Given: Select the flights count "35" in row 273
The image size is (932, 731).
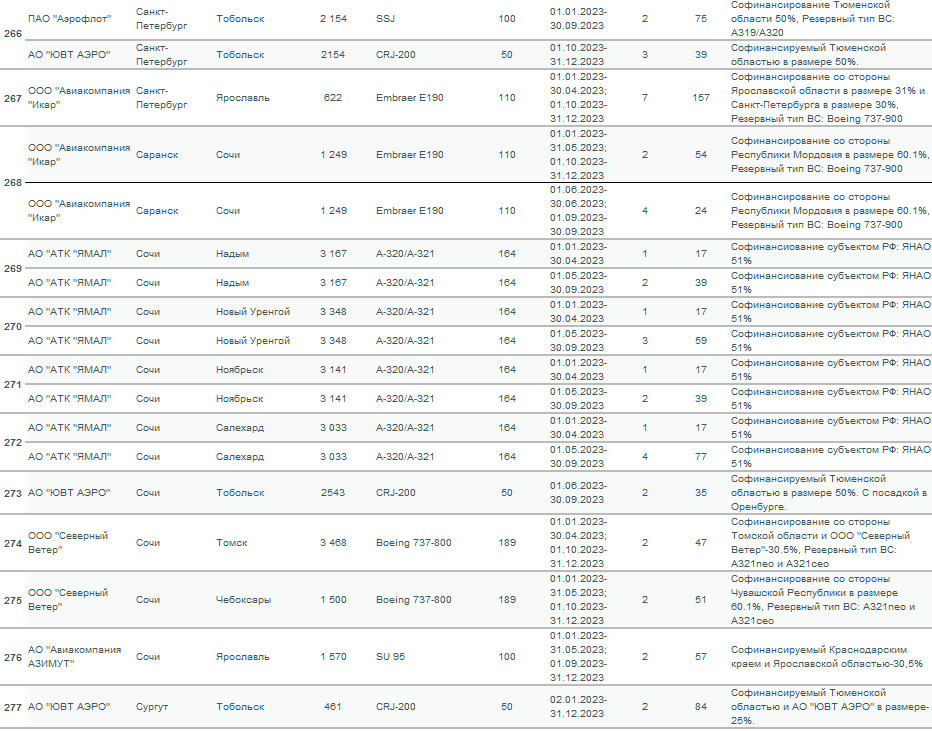Looking at the screenshot, I should (701, 493).
